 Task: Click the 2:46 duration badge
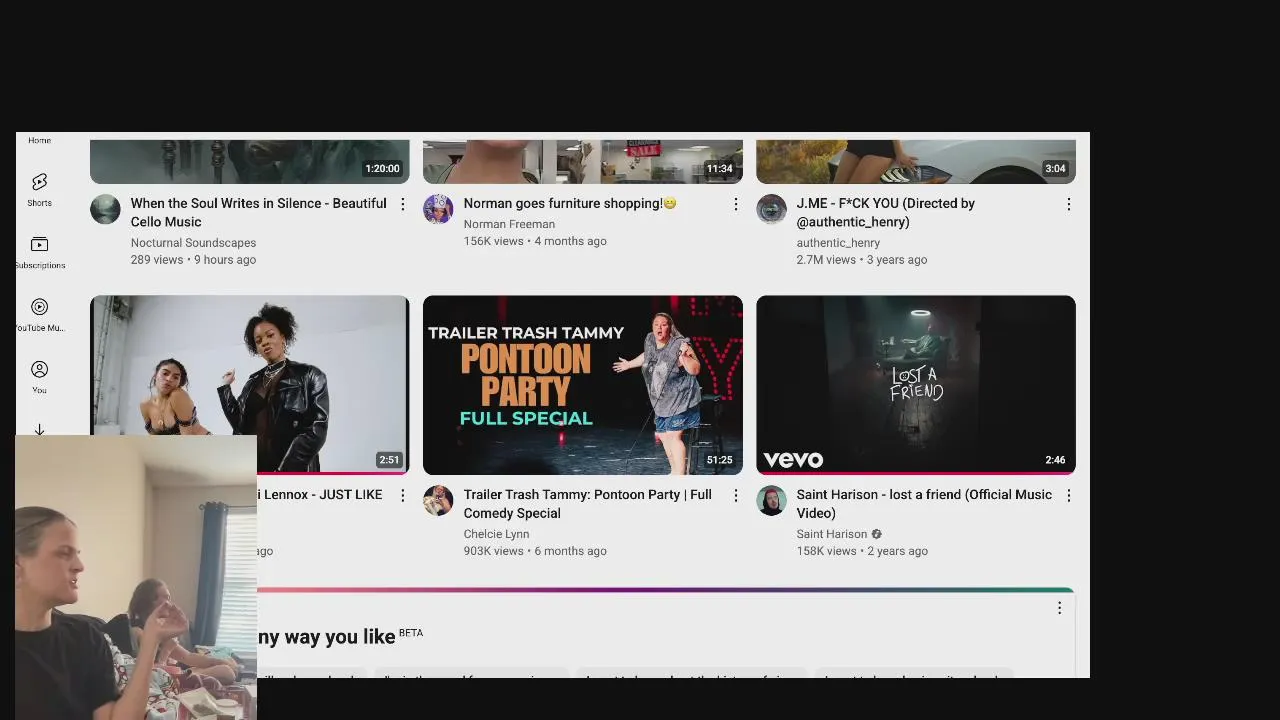[x=1055, y=460]
